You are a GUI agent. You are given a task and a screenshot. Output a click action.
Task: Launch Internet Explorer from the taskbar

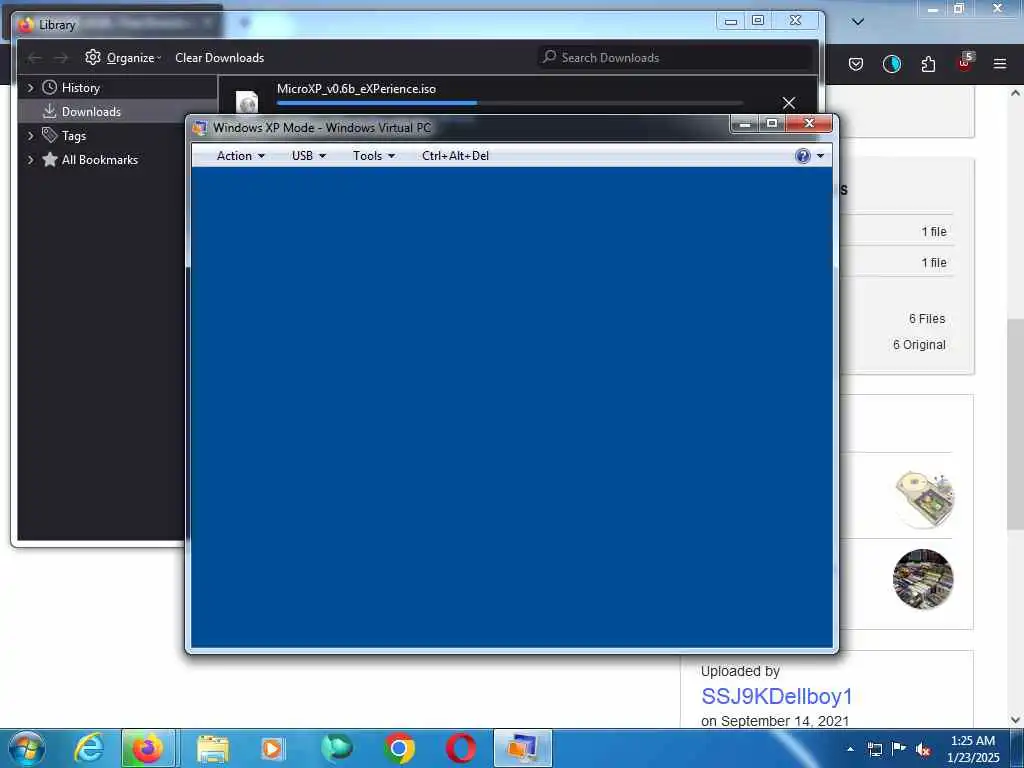coord(89,748)
